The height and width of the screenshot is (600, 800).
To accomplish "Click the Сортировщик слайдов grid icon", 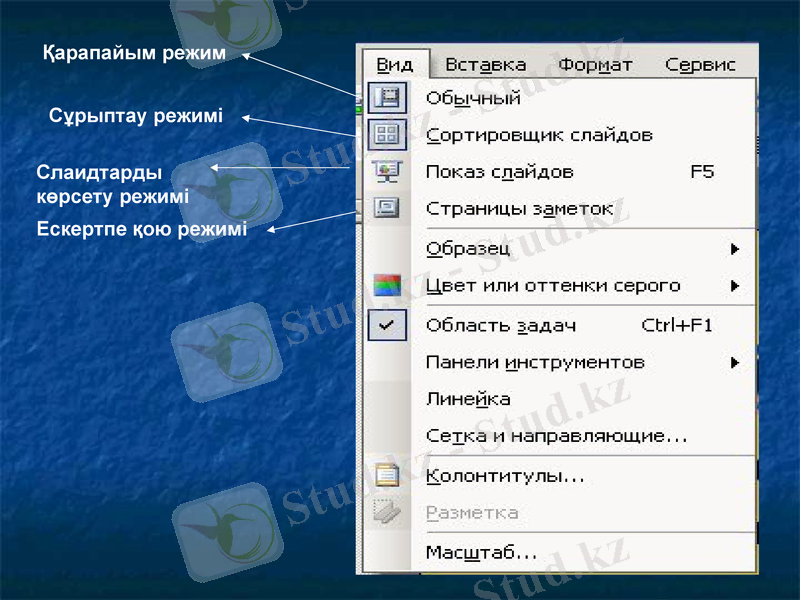I will [x=386, y=134].
